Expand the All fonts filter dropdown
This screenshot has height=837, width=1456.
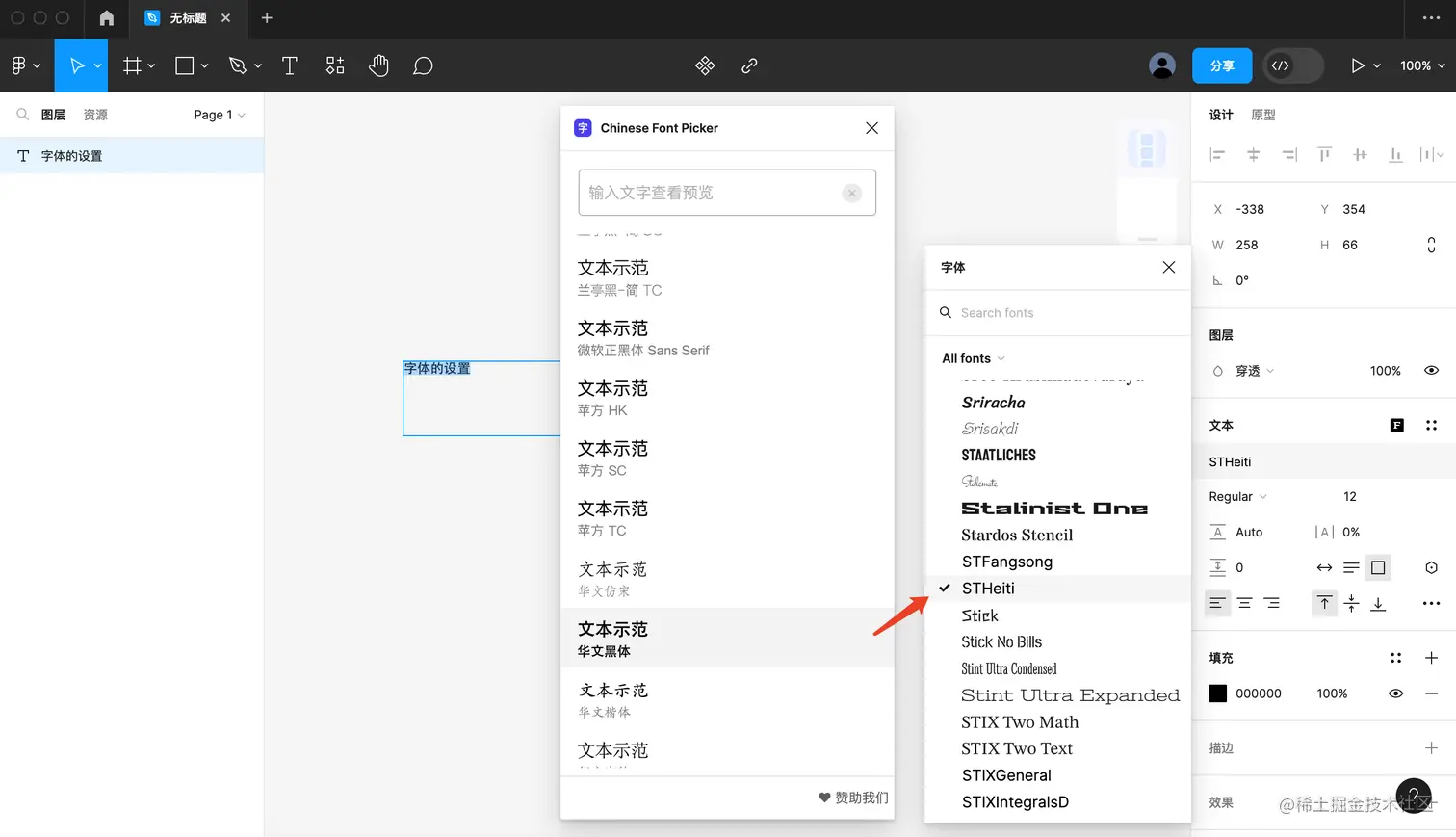(x=974, y=358)
